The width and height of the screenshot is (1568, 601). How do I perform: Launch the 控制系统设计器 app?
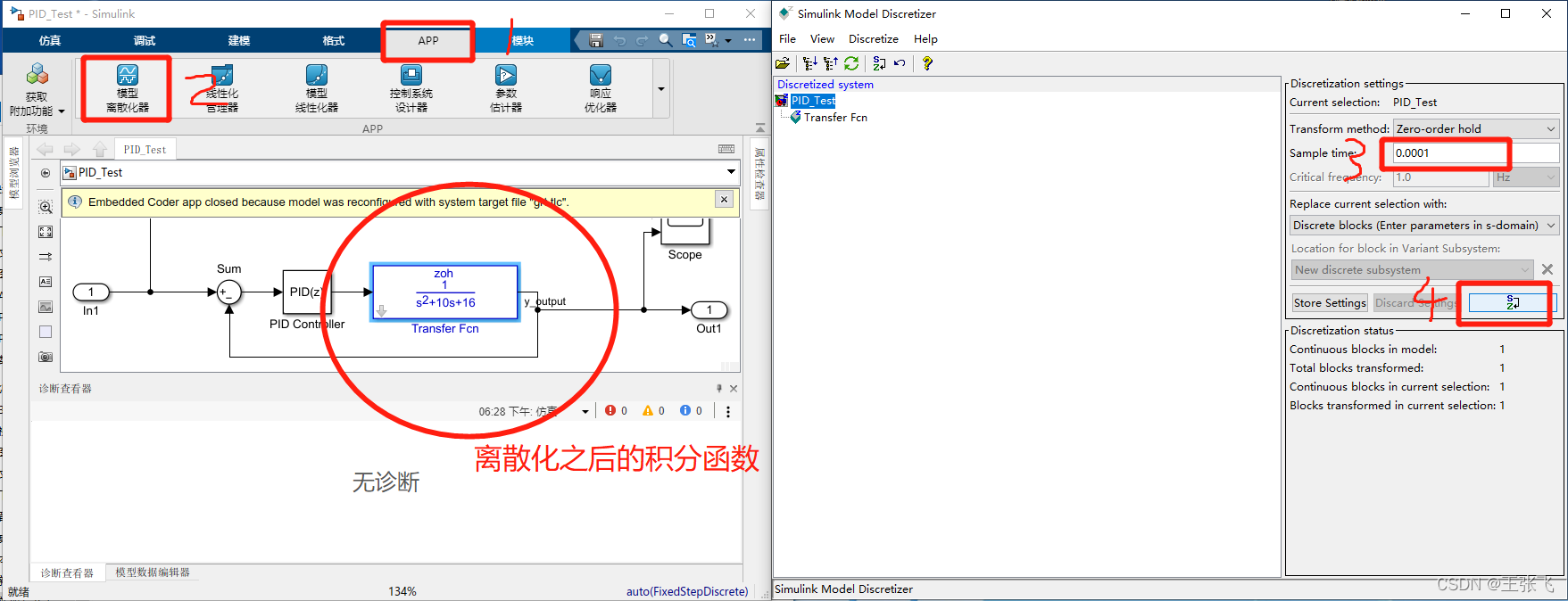[x=411, y=88]
